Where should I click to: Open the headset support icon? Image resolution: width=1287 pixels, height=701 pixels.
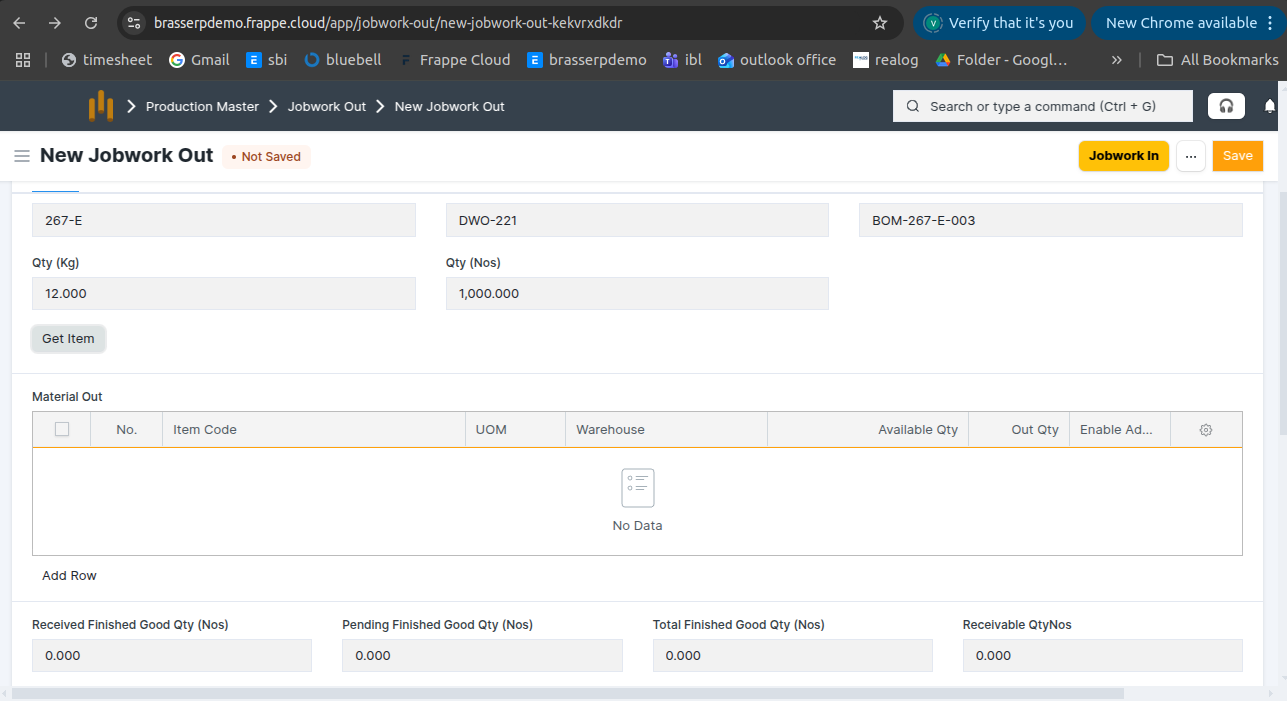1226,106
